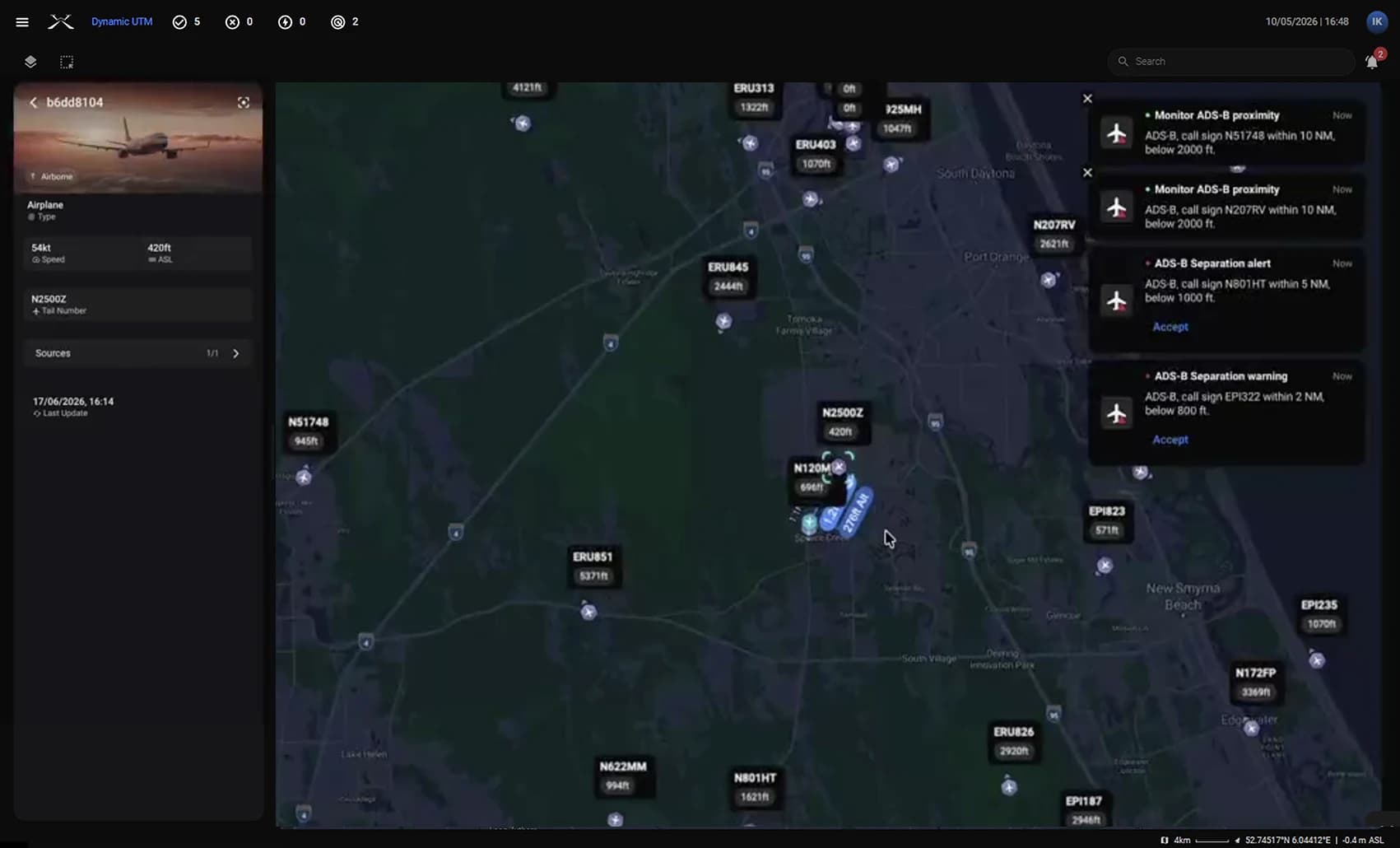Image resolution: width=1400 pixels, height=848 pixels.
Task: Open the airplane thumbnail image
Action: pyautogui.click(x=138, y=137)
